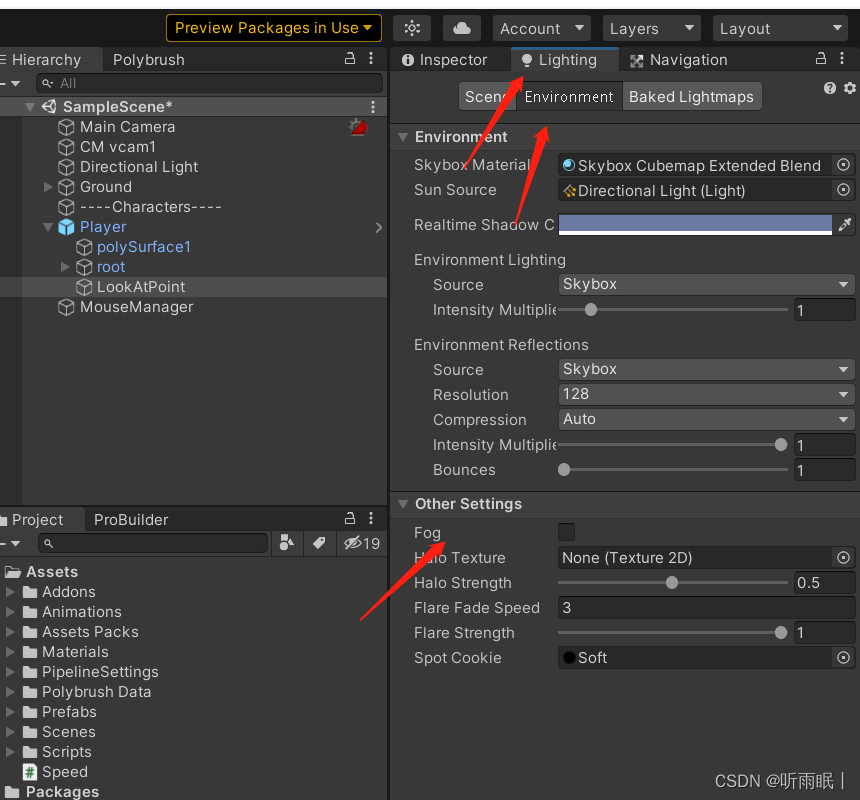The height and width of the screenshot is (800, 860).
Task: Select the Scene lighting tab
Action: click(487, 97)
